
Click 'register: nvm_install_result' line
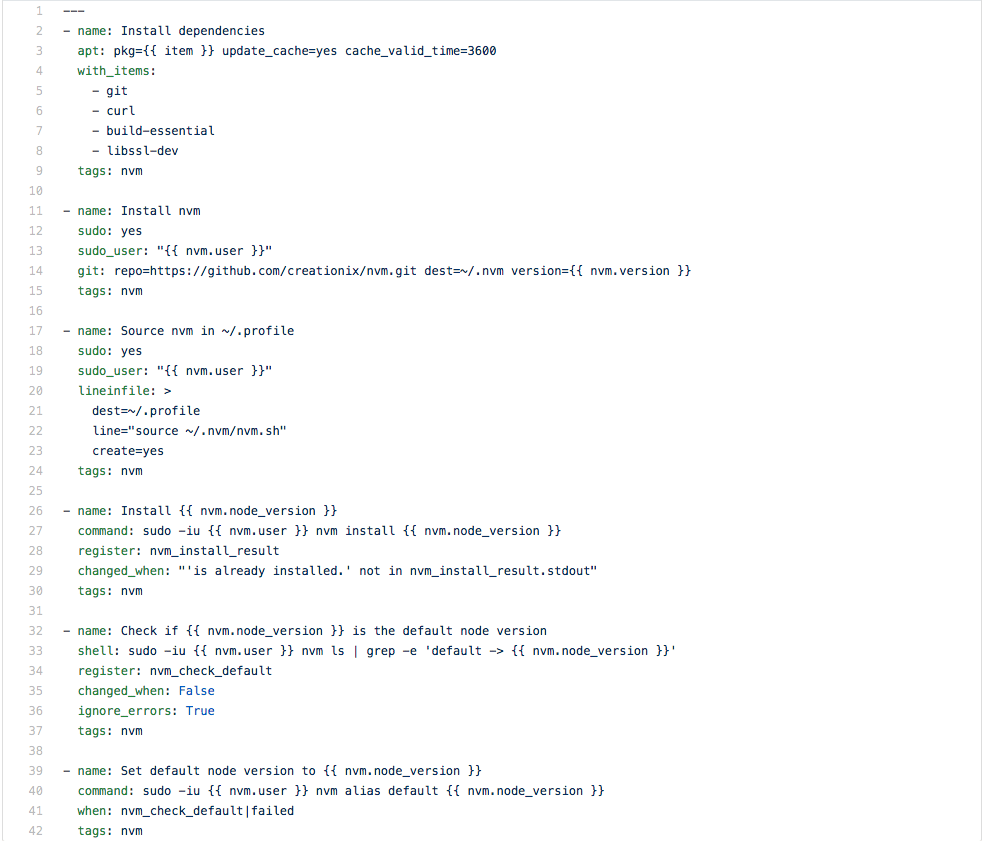[x=178, y=551]
